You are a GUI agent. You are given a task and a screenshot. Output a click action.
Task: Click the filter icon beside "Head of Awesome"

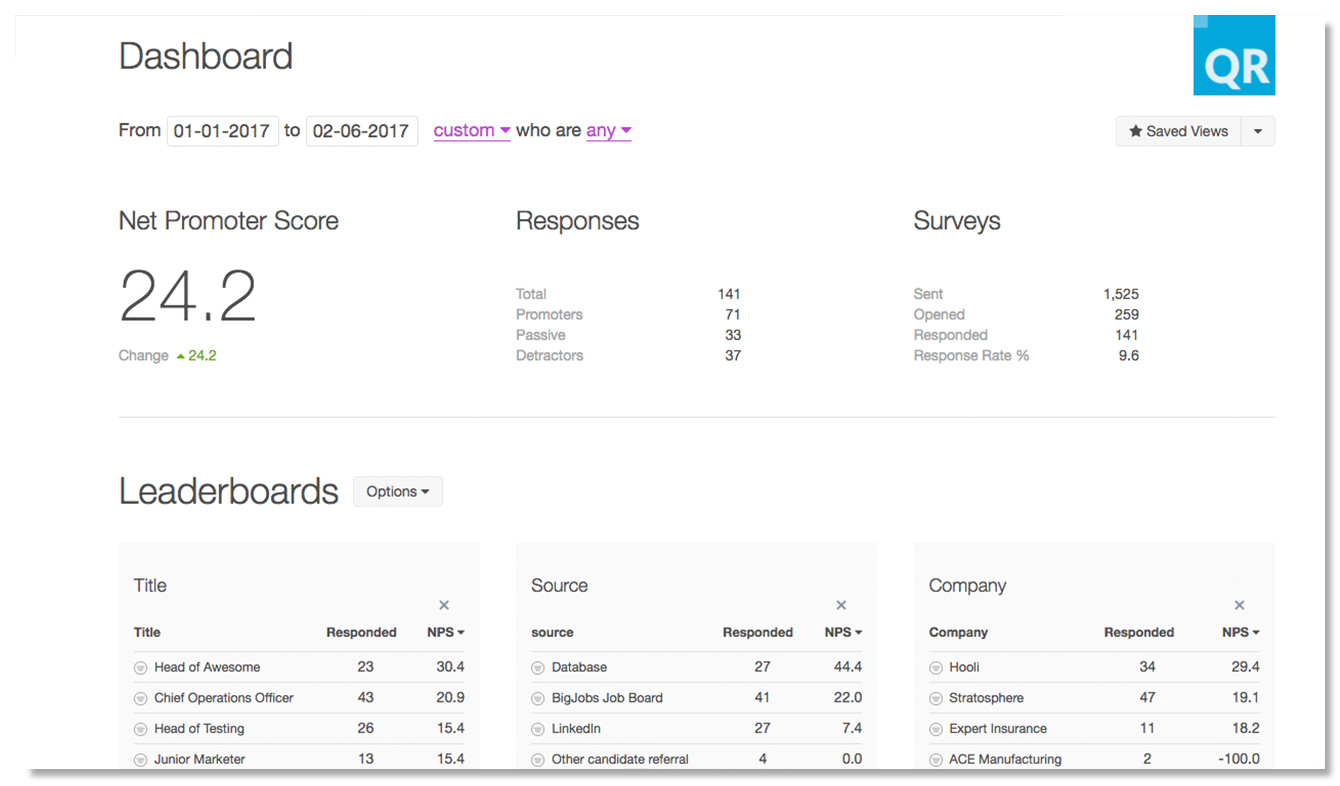click(138, 667)
